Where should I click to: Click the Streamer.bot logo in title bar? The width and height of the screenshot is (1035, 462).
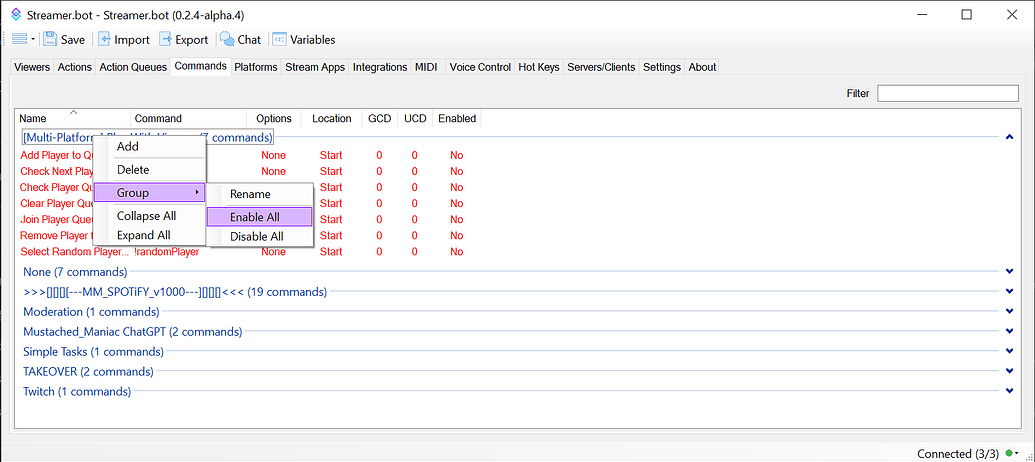coord(15,14)
